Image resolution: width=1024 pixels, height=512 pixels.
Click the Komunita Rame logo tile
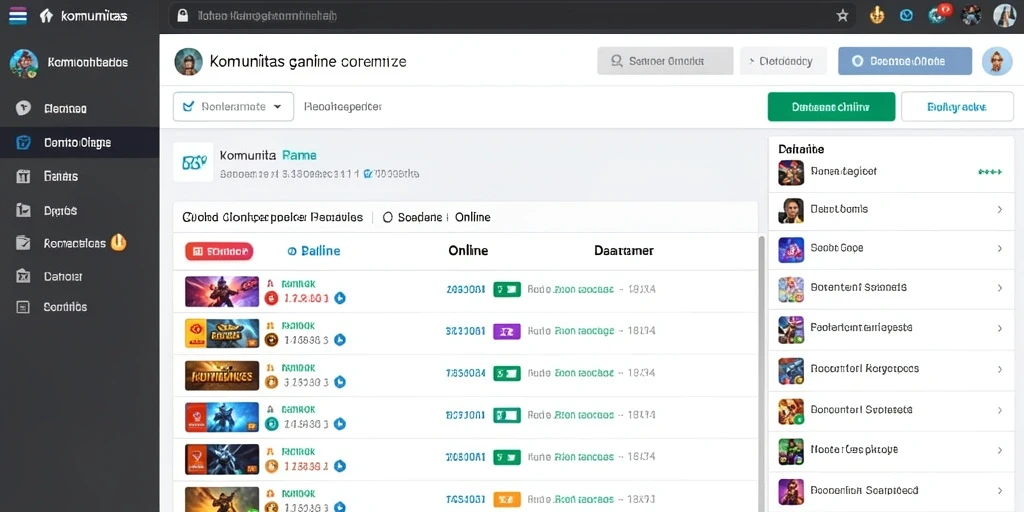pos(193,162)
